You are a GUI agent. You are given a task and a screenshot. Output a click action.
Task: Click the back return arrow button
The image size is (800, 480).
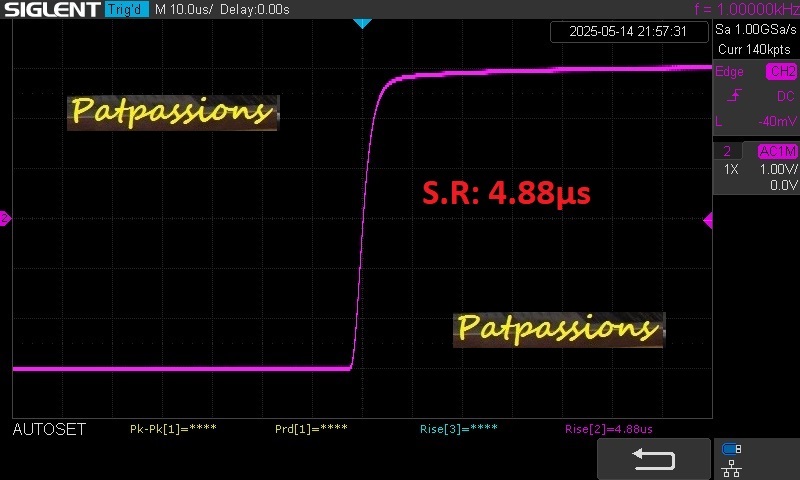tap(654, 459)
